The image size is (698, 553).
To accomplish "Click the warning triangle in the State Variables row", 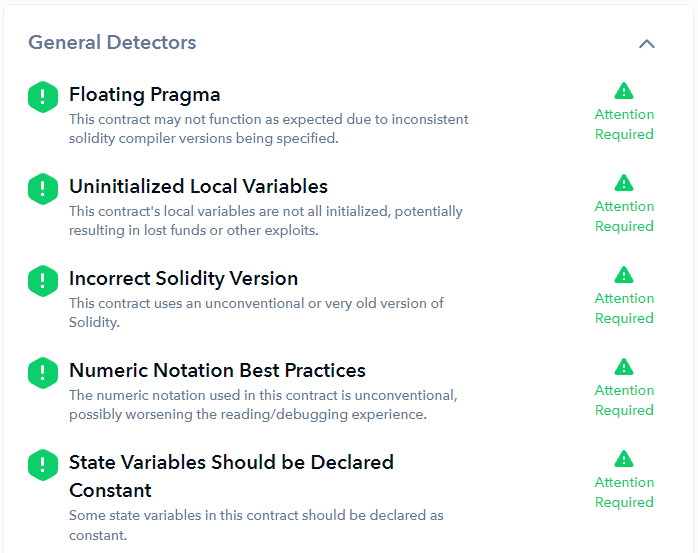I will coord(624,459).
